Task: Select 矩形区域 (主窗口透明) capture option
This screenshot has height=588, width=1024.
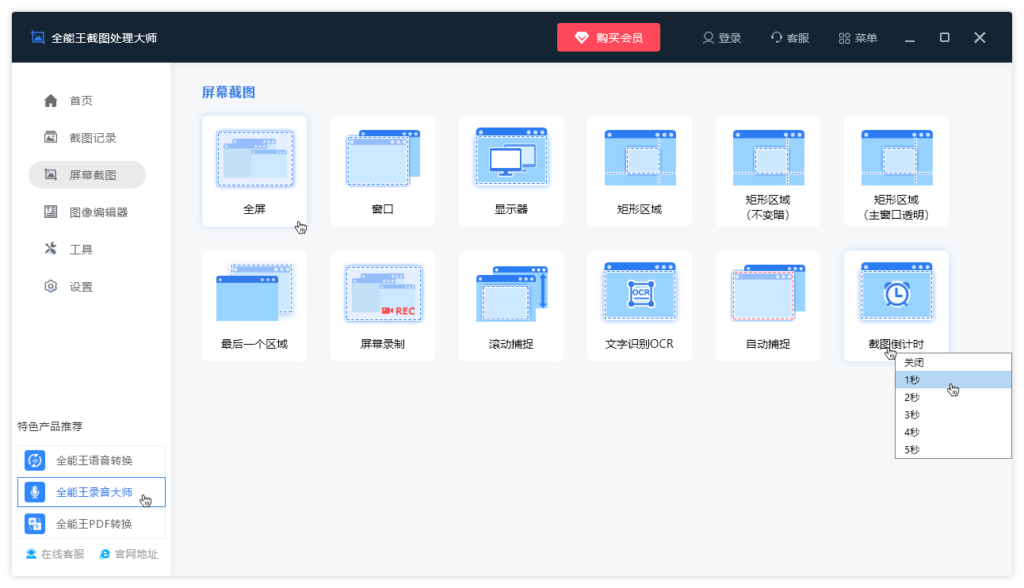Action: pos(896,160)
